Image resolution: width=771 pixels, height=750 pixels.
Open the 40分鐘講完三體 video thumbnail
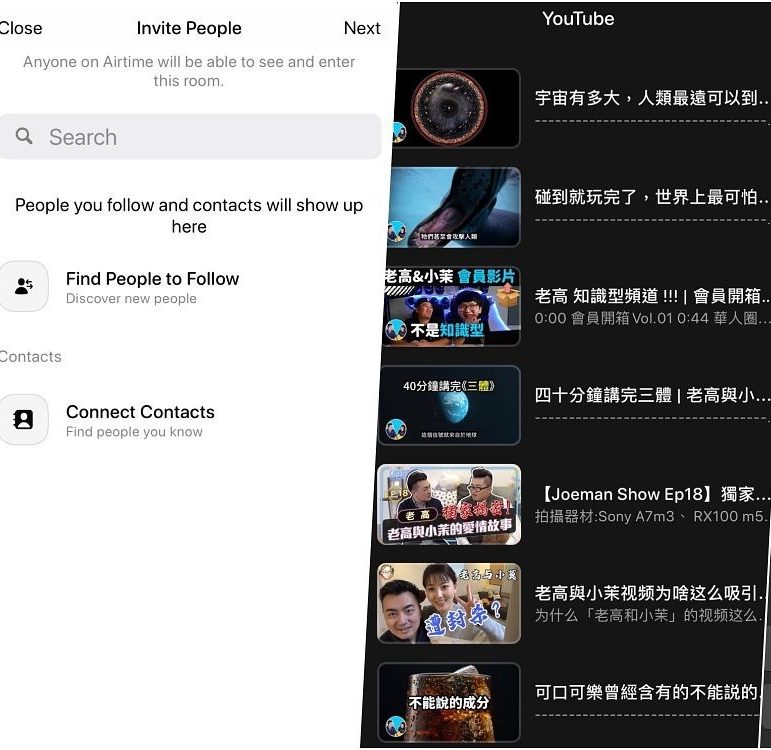point(452,405)
